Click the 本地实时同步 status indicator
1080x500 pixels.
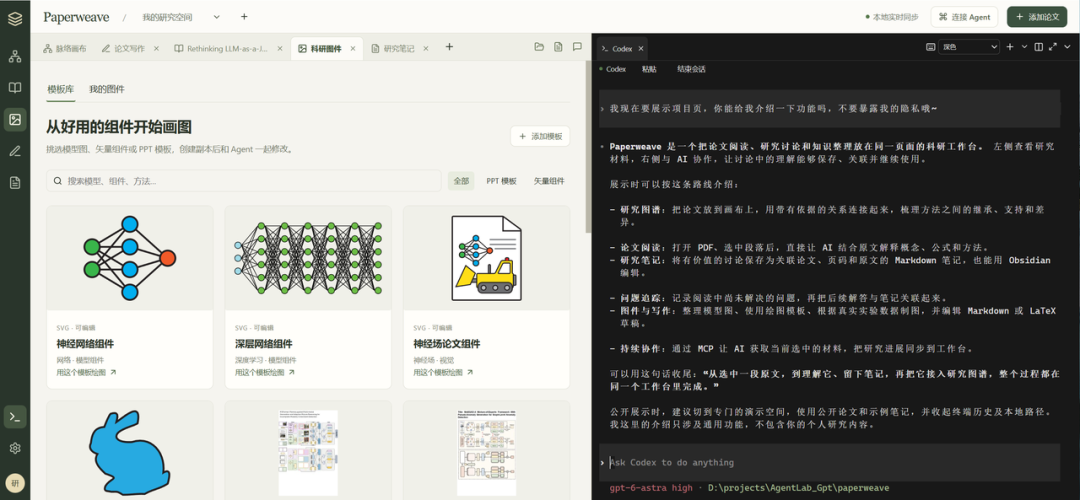tap(892, 17)
